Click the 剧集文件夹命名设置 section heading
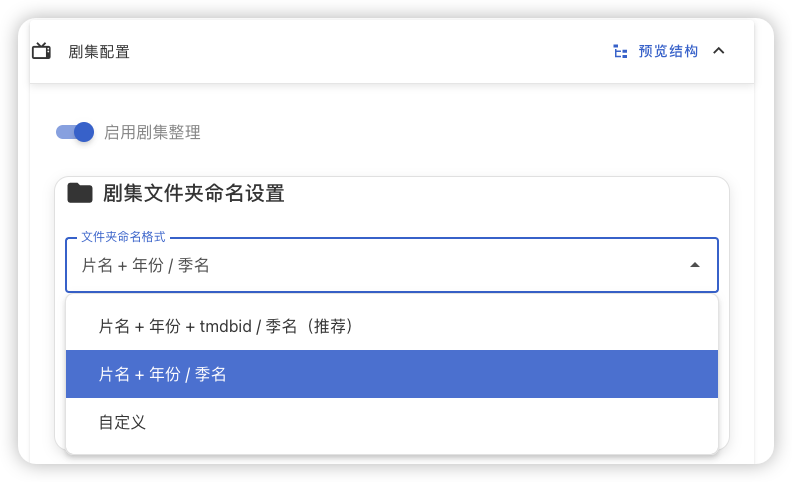 tap(193, 193)
